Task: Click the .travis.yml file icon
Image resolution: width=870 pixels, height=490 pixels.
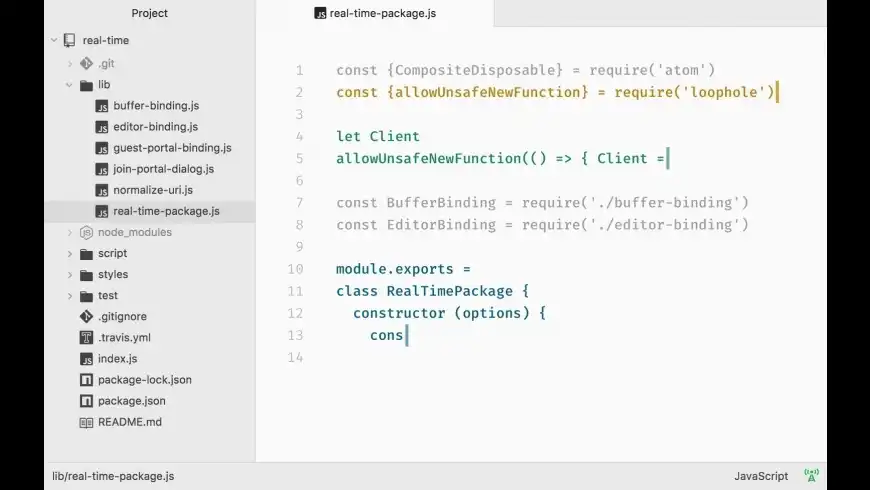Action: pos(86,337)
